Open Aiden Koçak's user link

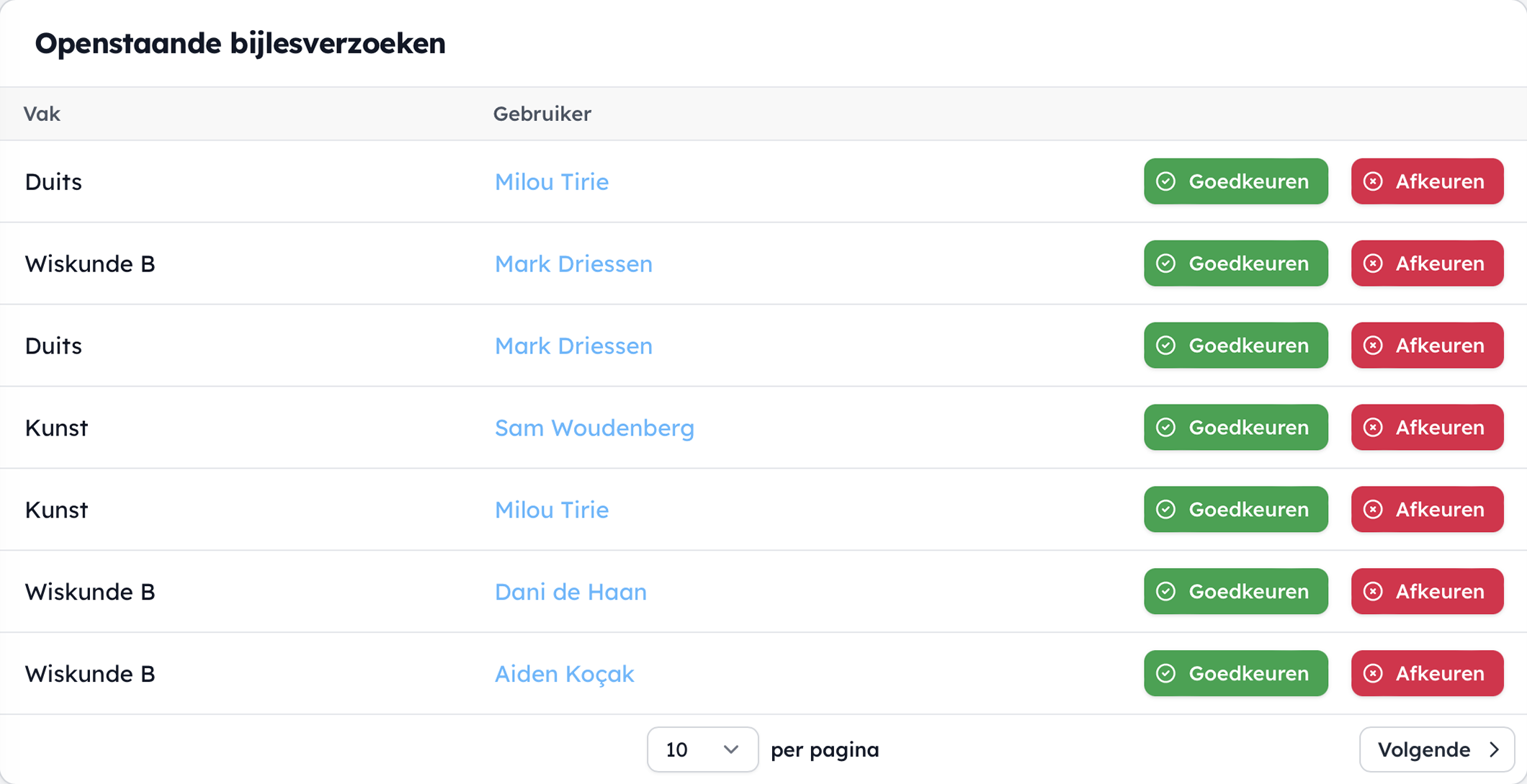tap(564, 674)
